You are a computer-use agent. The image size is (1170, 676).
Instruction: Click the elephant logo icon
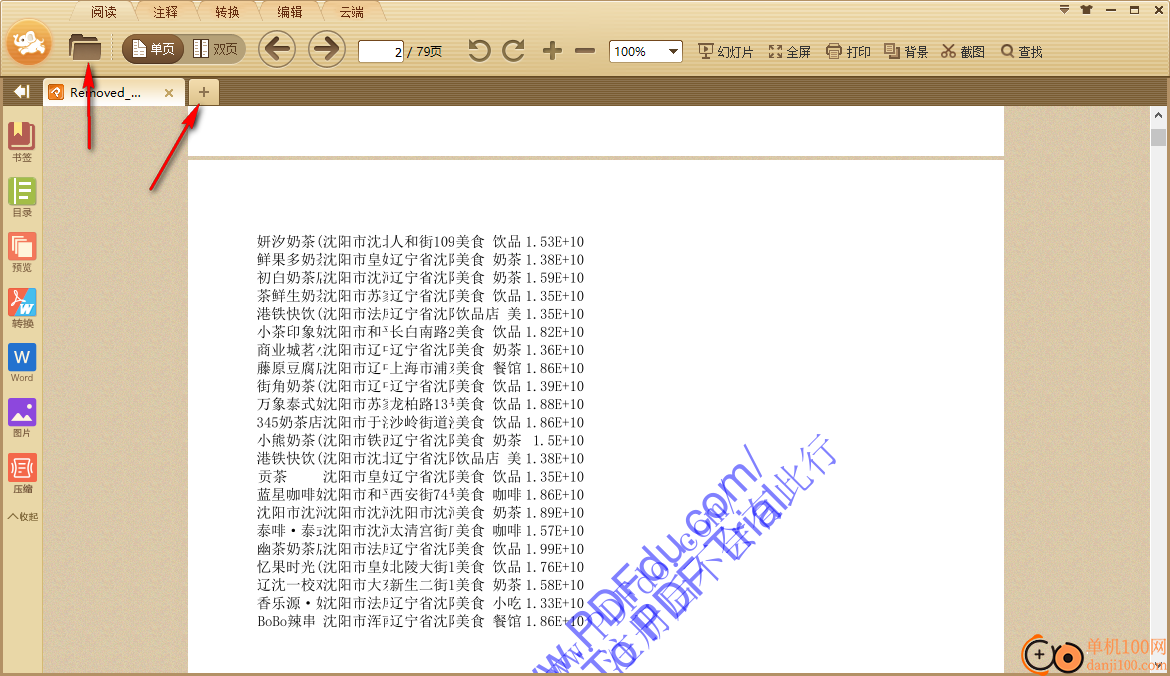pyautogui.click(x=29, y=43)
